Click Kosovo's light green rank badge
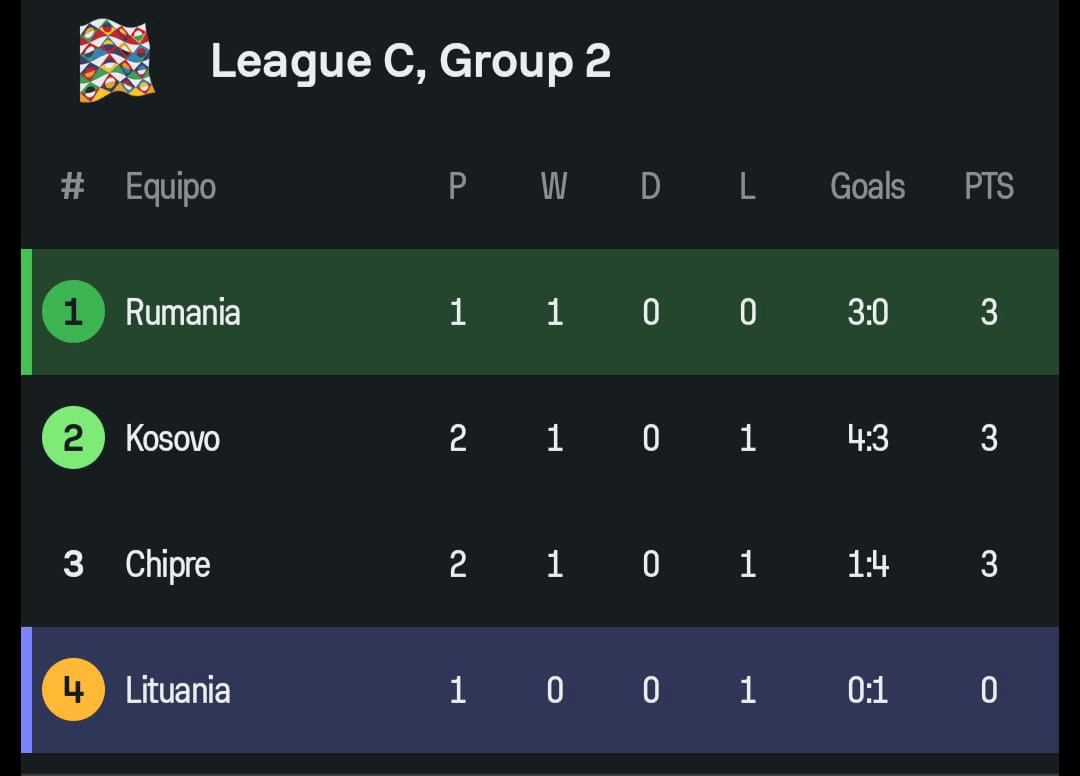 pyautogui.click(x=73, y=438)
